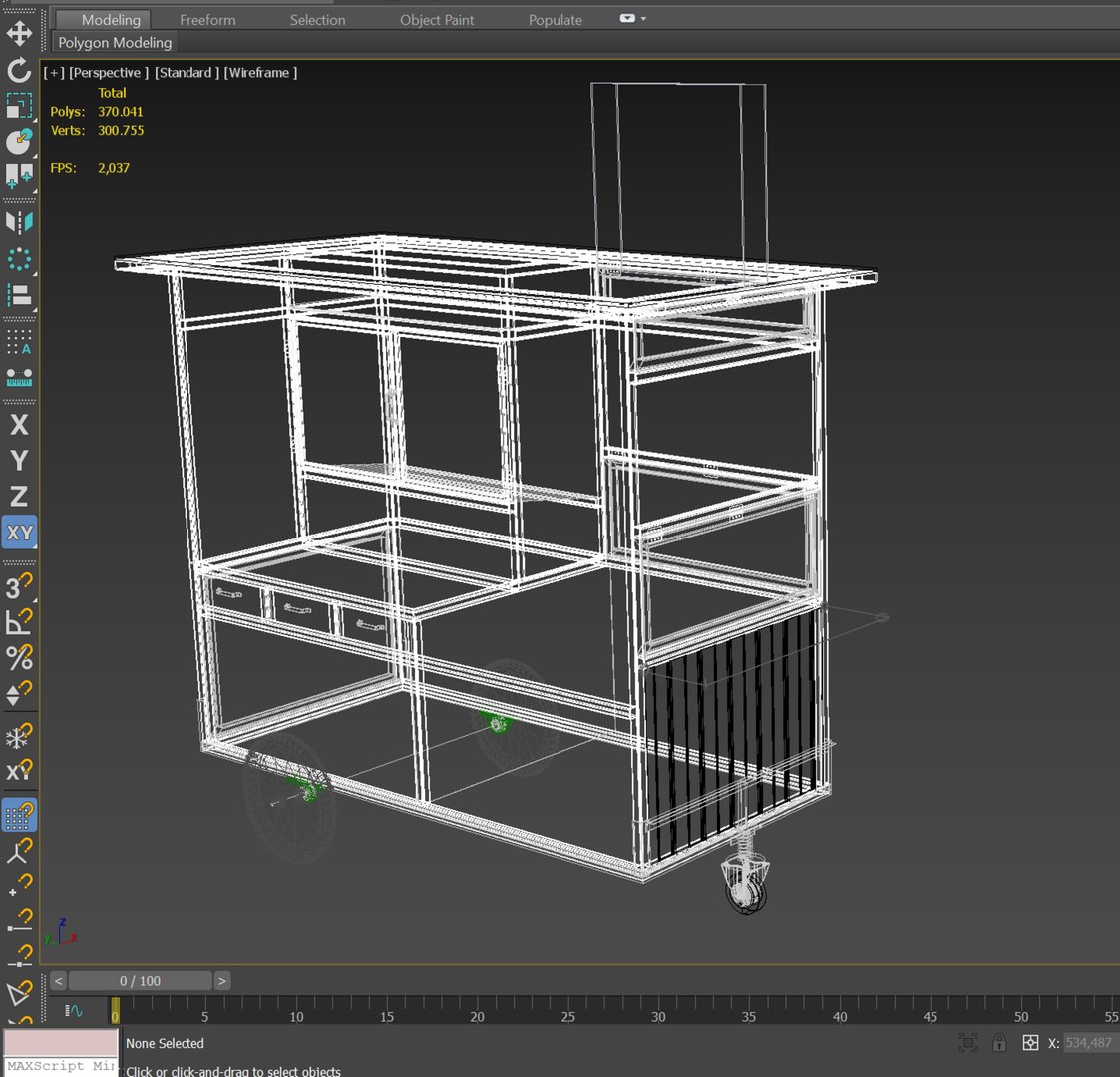Click the Angle Snap icon
The image size is (1120, 1077).
(x=19, y=622)
